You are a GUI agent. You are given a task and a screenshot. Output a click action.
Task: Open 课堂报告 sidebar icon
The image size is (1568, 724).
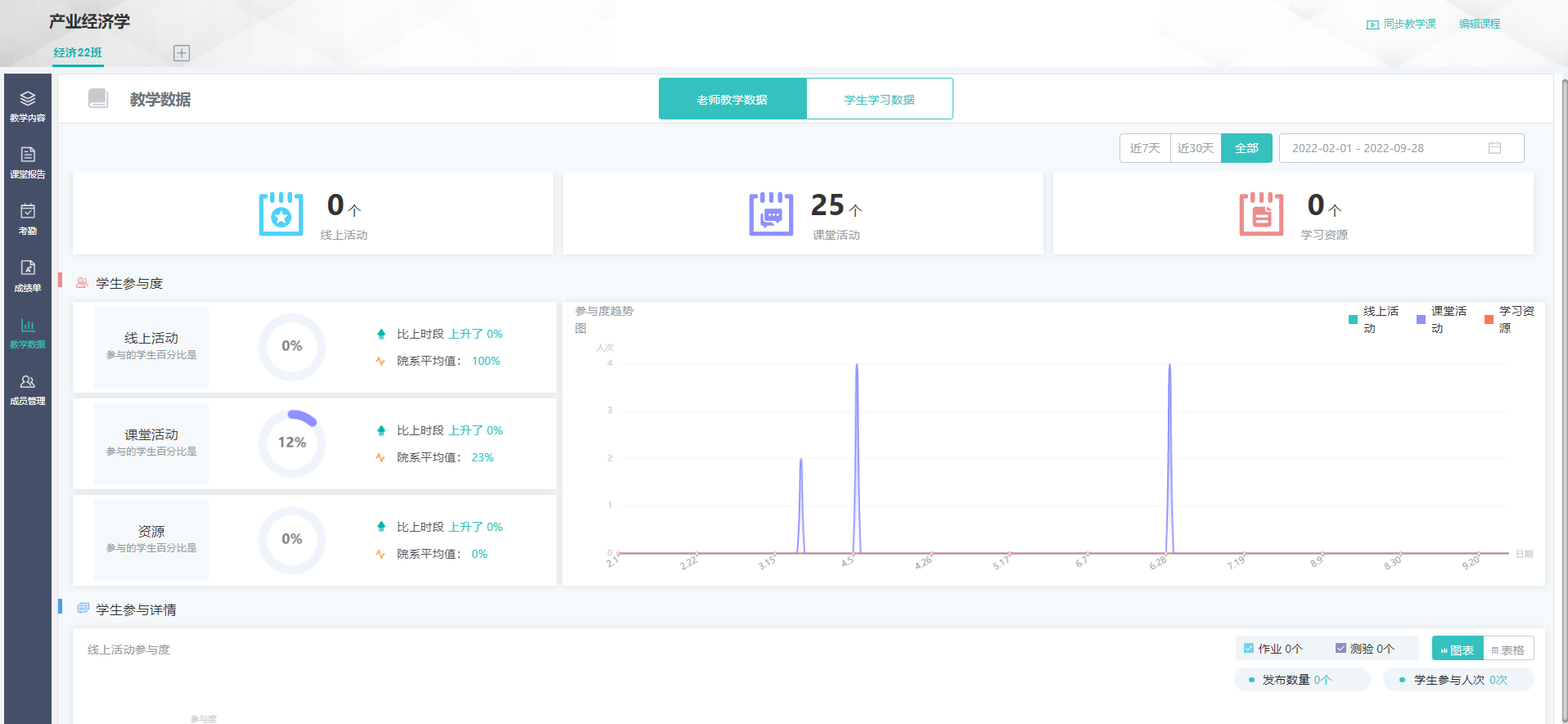(x=28, y=163)
